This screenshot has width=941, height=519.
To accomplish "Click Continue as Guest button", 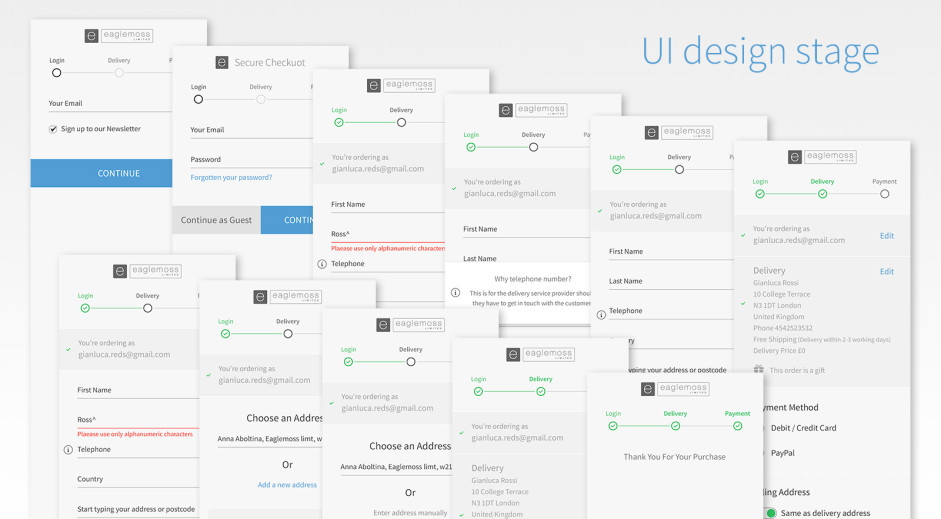I will tap(216, 220).
